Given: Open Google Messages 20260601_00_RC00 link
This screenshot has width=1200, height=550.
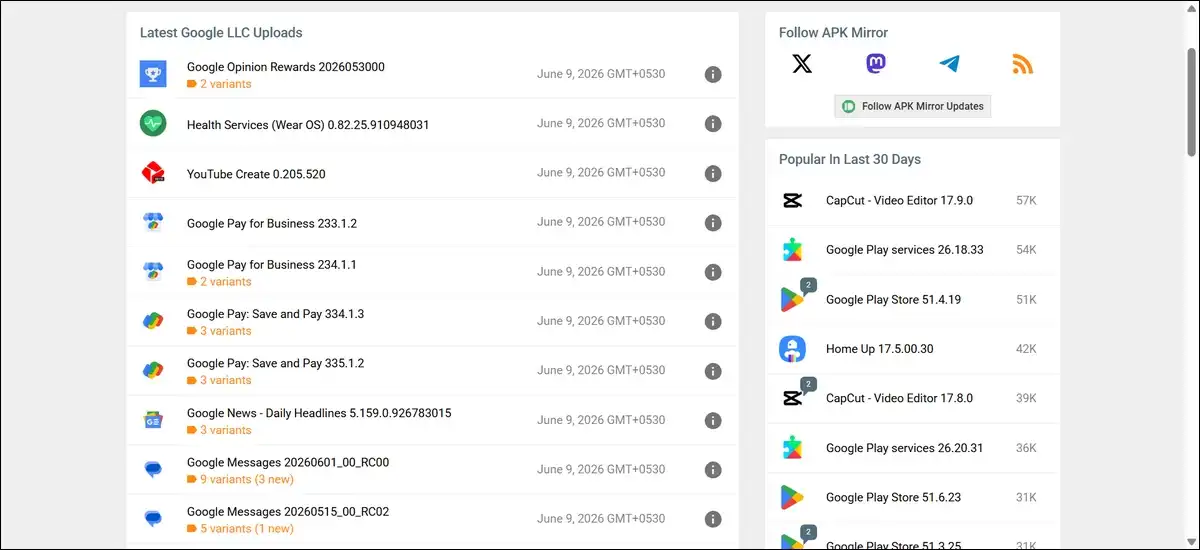Looking at the screenshot, I should click(x=288, y=462).
